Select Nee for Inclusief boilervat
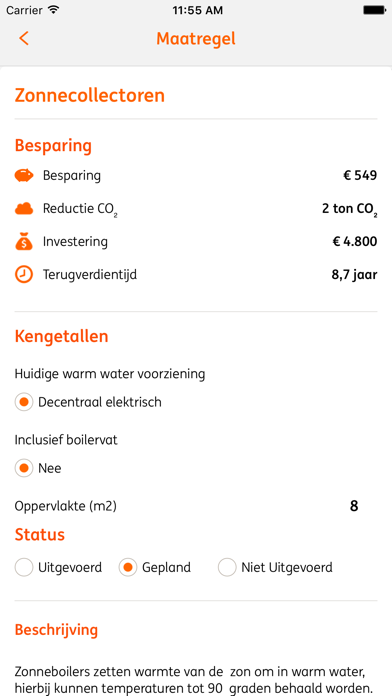 (24, 468)
